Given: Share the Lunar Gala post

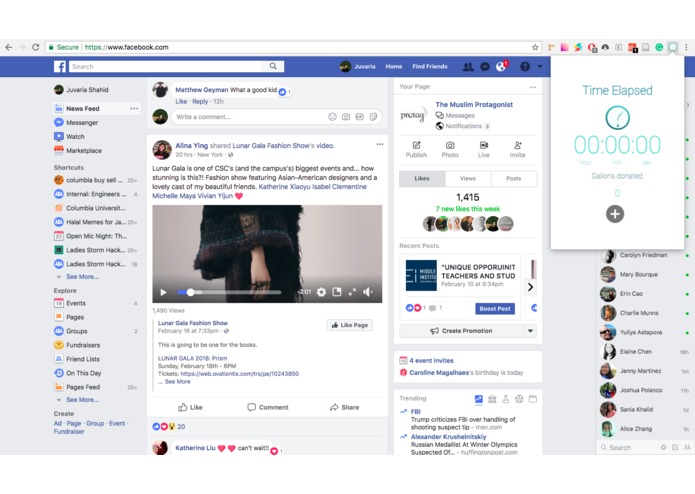Looking at the screenshot, I should [344, 407].
